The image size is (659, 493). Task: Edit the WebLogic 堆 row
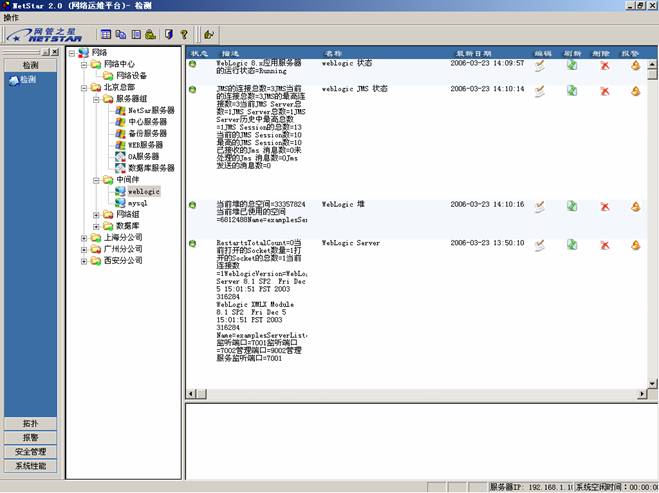540,207
